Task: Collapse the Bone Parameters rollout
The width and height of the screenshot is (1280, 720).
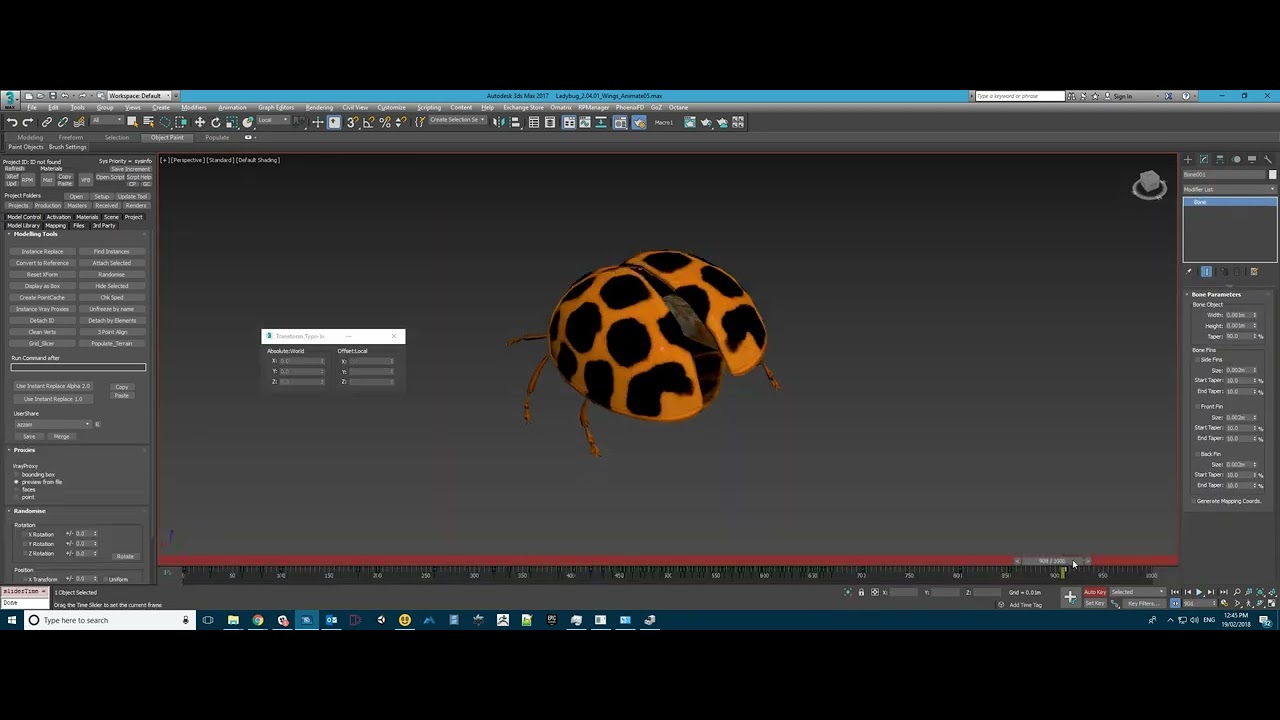Action: 1215,294
